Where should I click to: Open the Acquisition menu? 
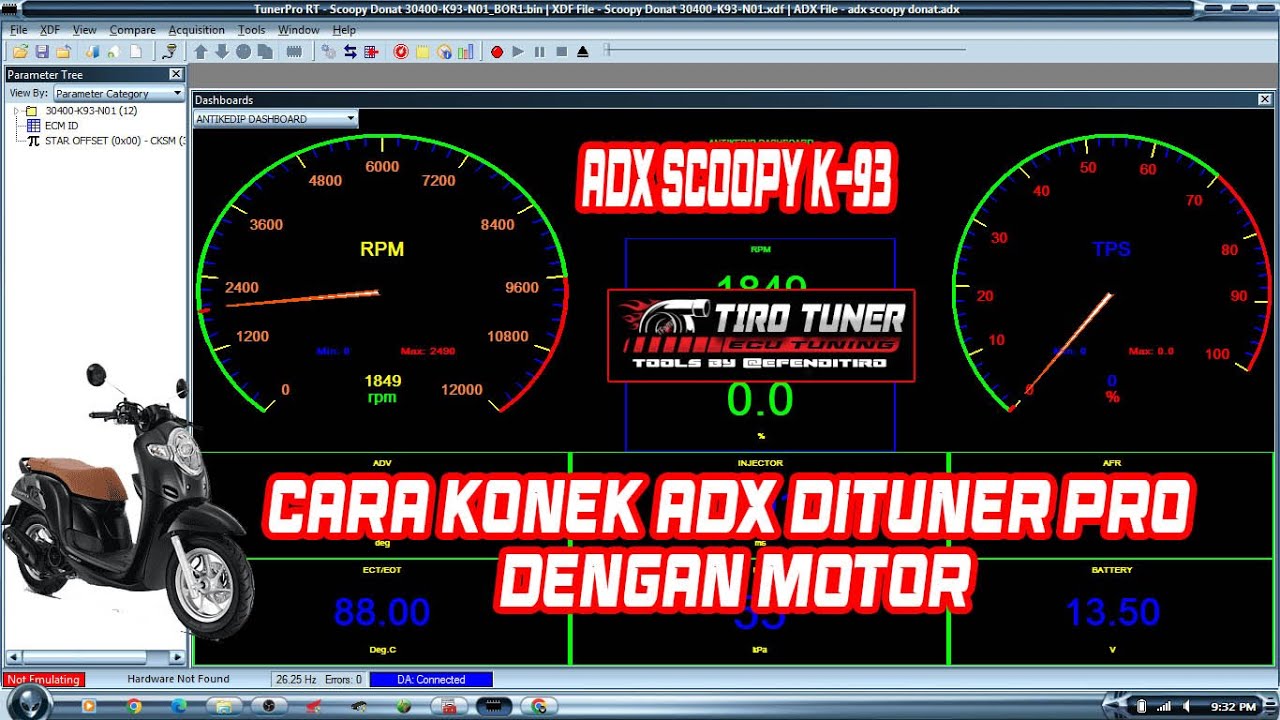197,30
